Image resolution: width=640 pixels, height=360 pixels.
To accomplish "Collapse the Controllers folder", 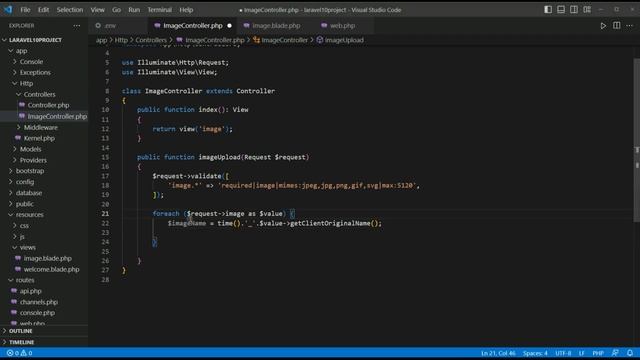I will pyautogui.click(x=39, y=94).
